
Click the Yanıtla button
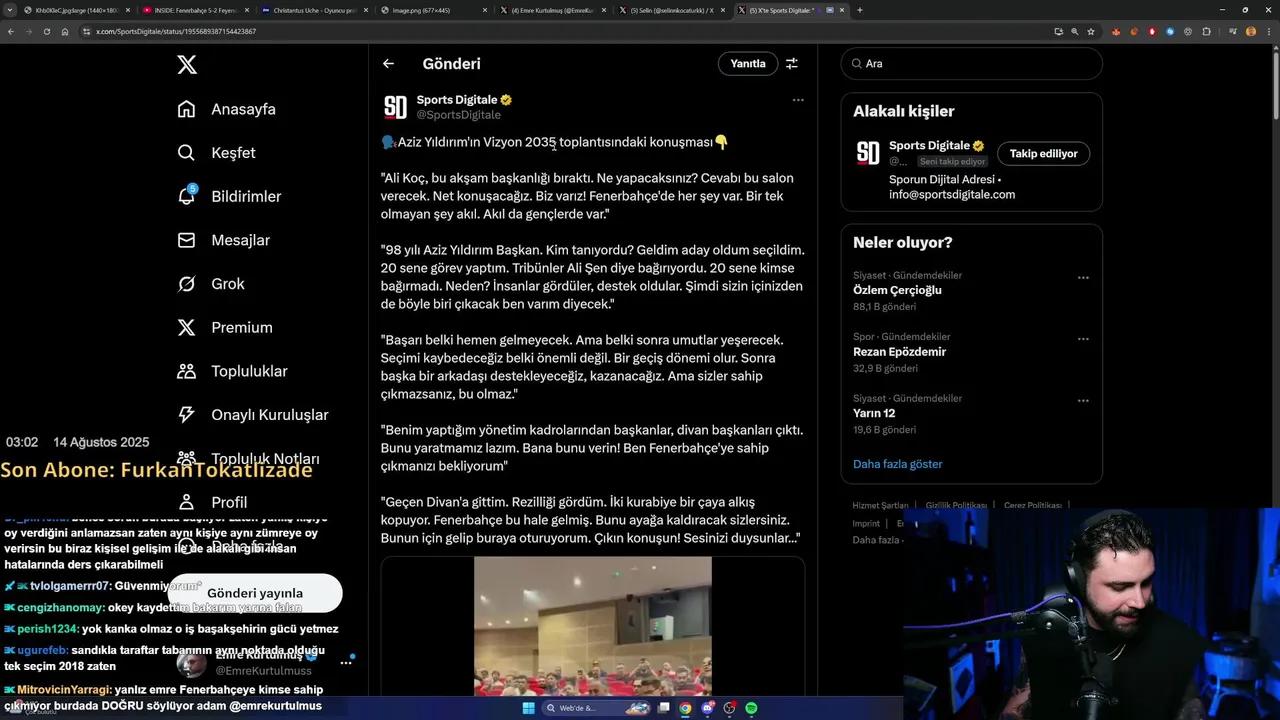click(748, 63)
